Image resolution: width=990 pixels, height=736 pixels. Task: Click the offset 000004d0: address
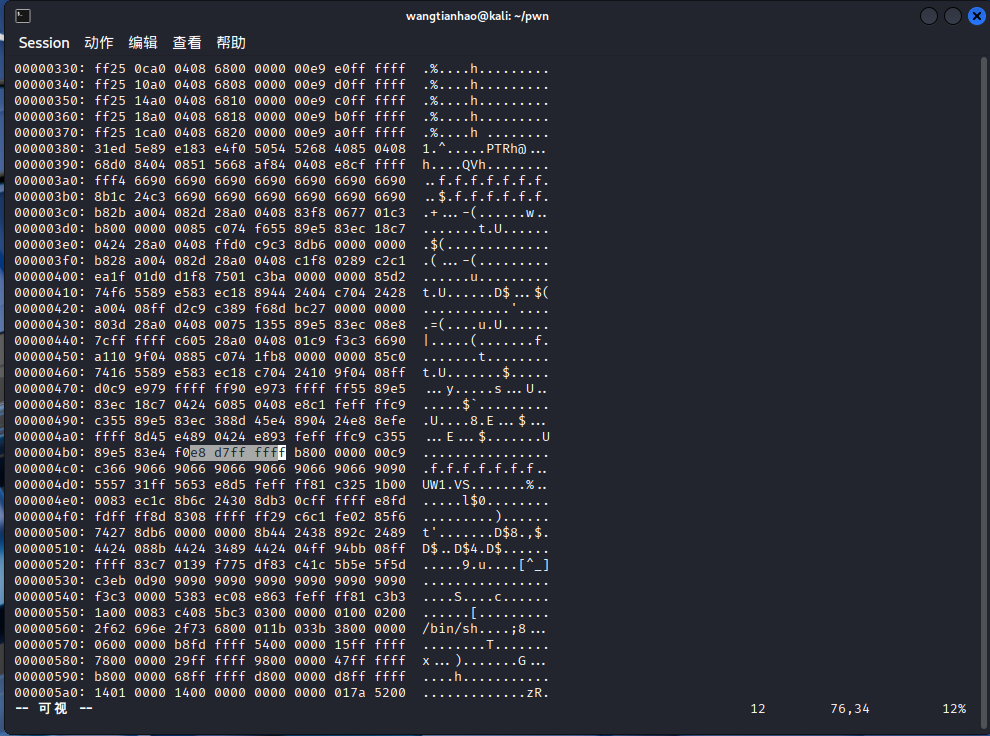50,485
